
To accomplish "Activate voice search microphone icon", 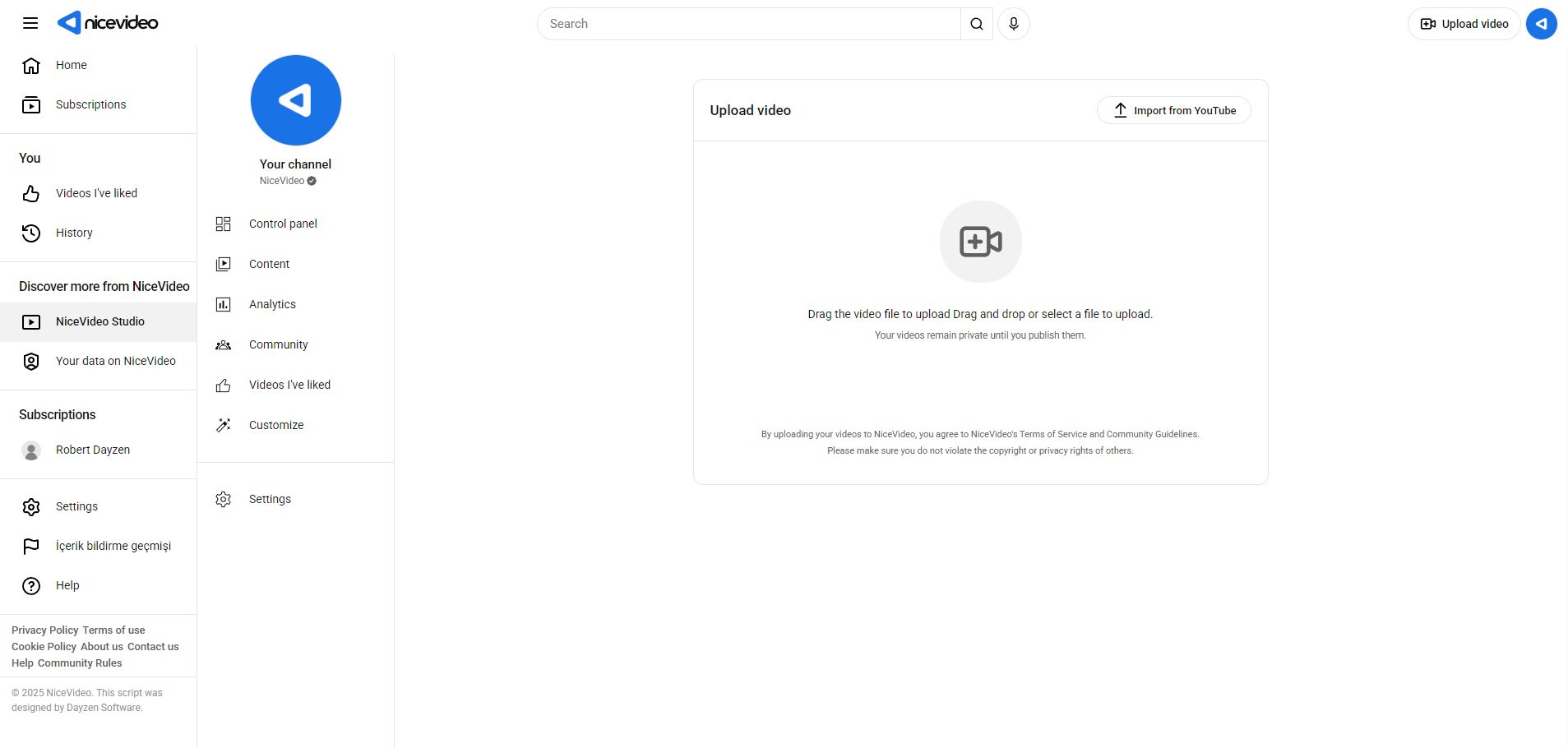I will [x=1014, y=24].
